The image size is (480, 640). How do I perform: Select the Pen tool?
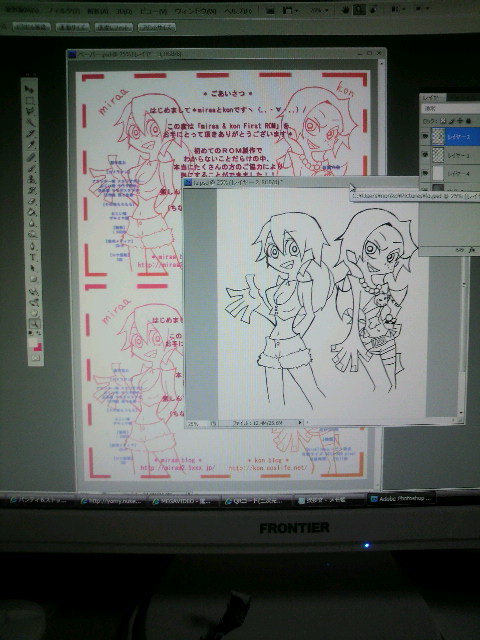point(33,247)
